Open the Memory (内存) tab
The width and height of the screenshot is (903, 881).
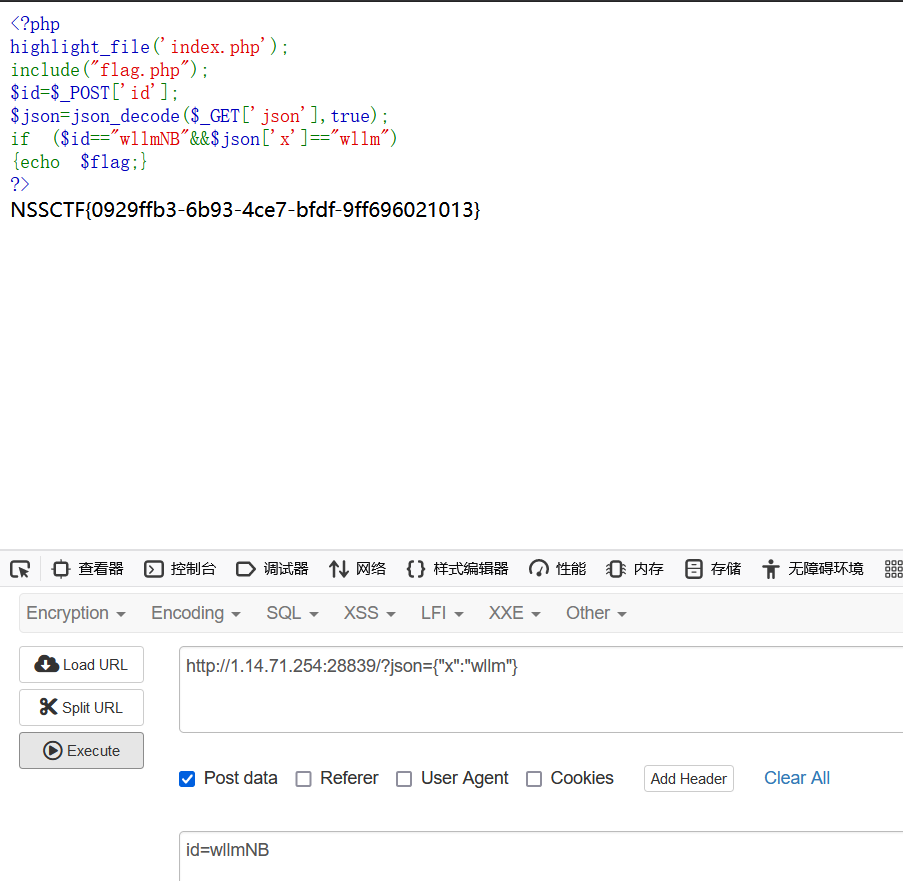[x=635, y=569]
